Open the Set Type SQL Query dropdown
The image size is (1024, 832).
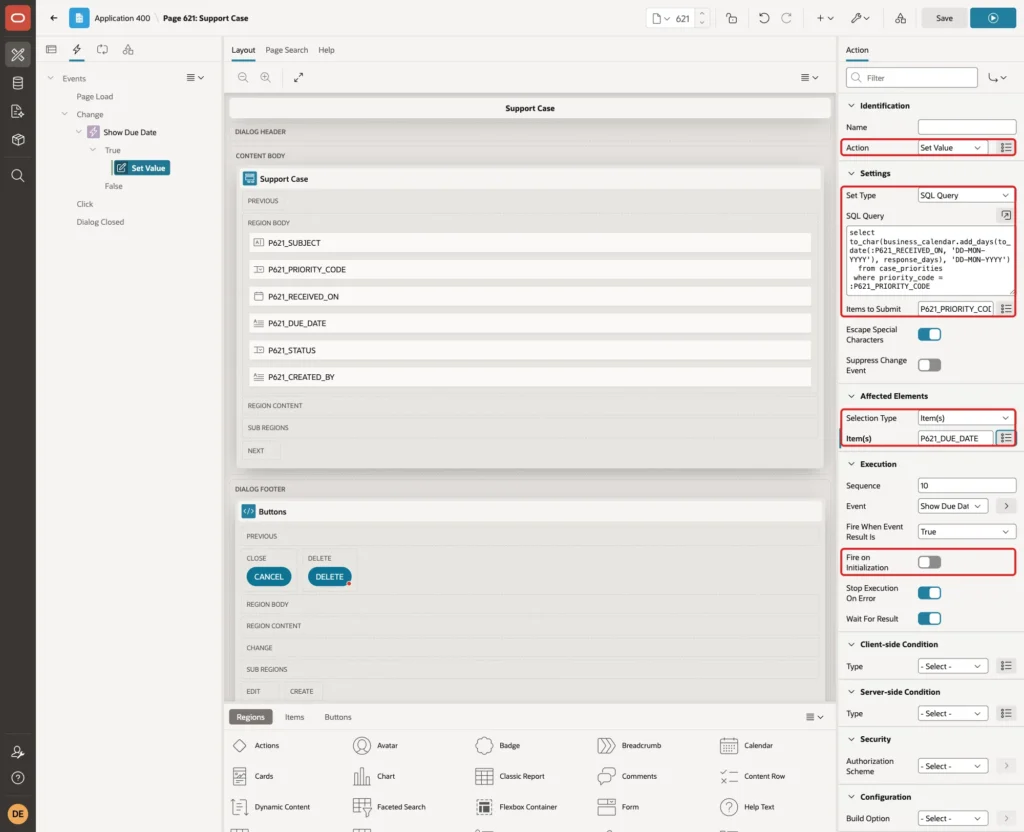pos(967,195)
